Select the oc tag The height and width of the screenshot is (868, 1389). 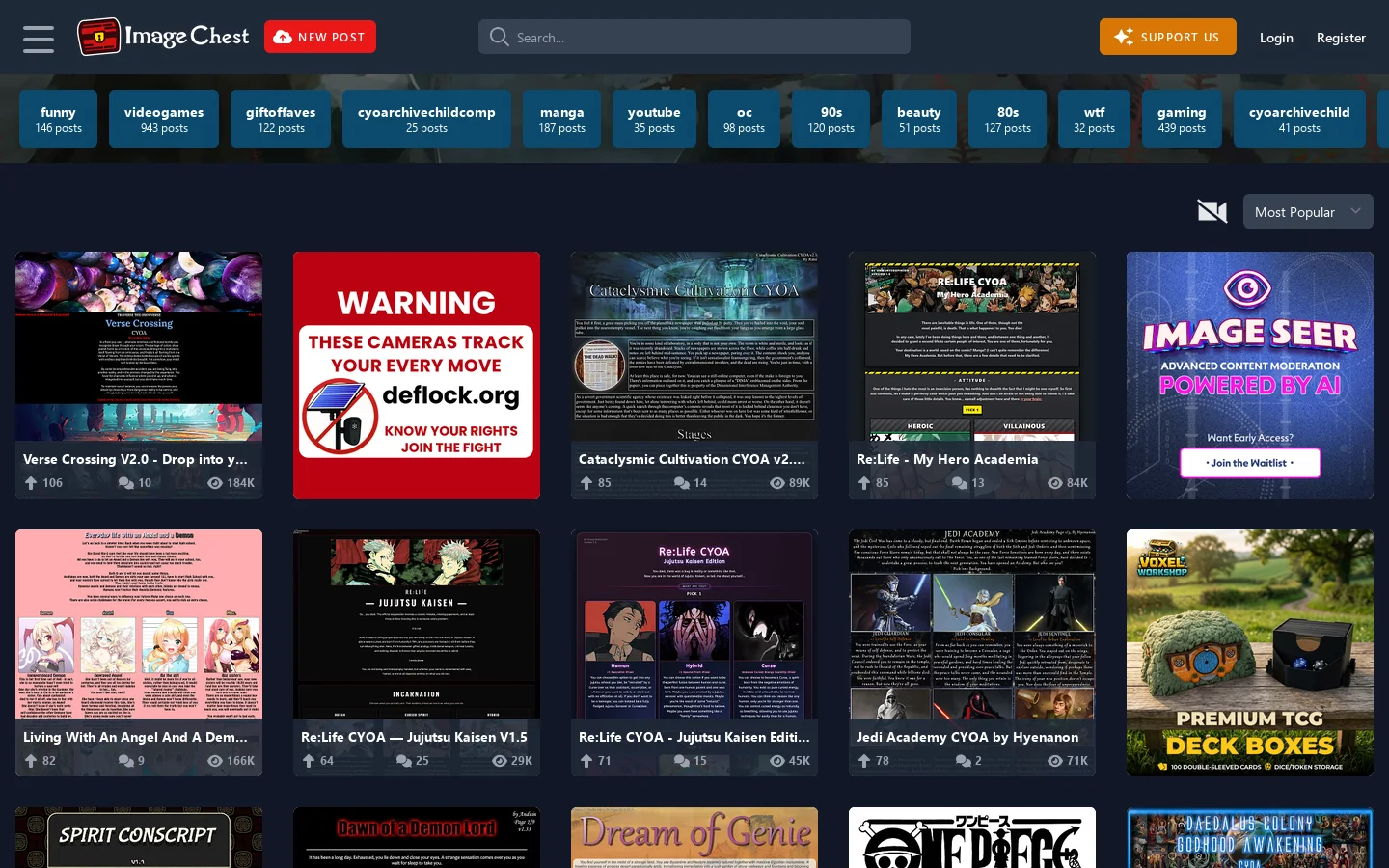tap(744, 119)
